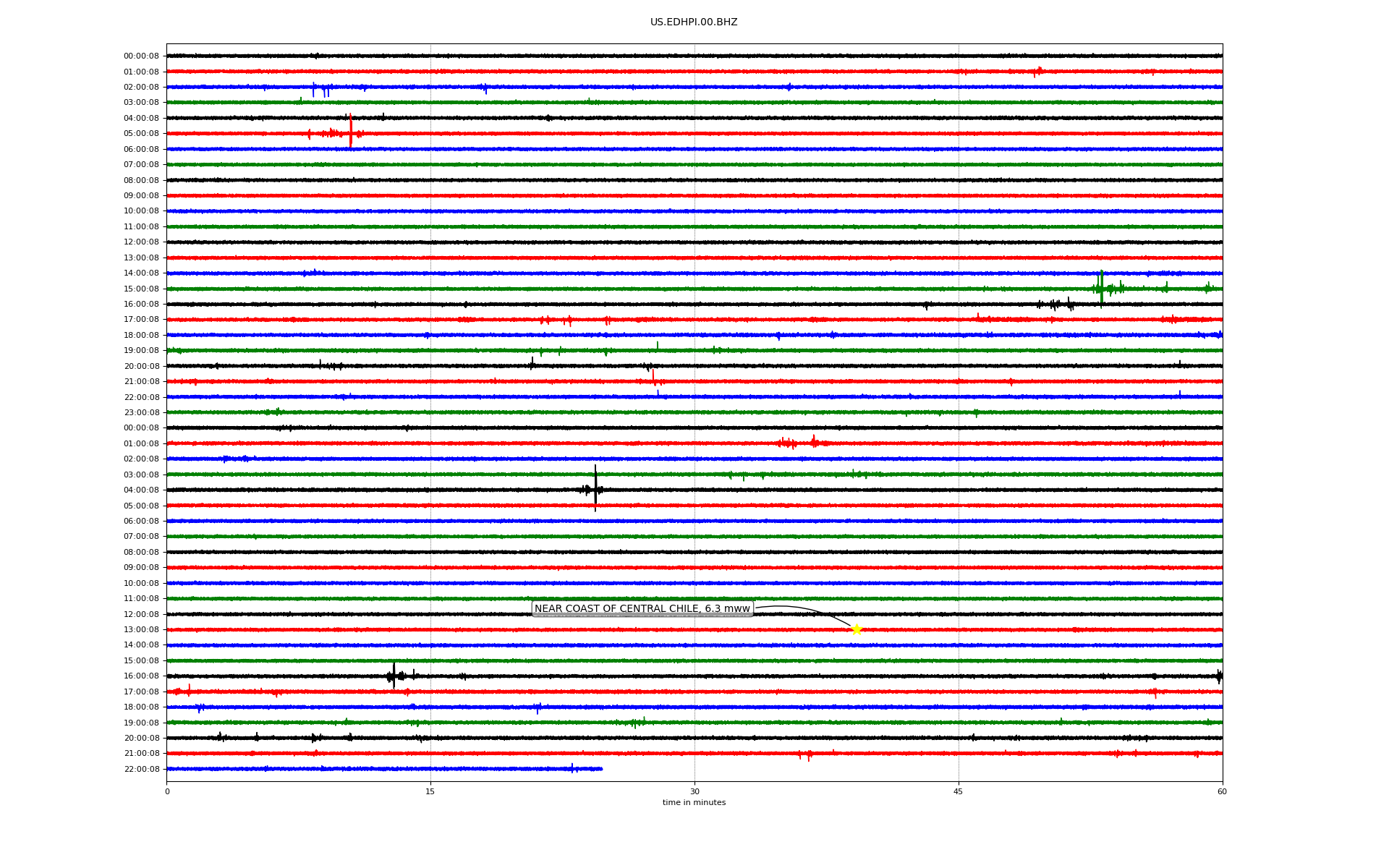Click the 23:00:08 row time label
The width and height of the screenshot is (1389, 868).
(141, 413)
